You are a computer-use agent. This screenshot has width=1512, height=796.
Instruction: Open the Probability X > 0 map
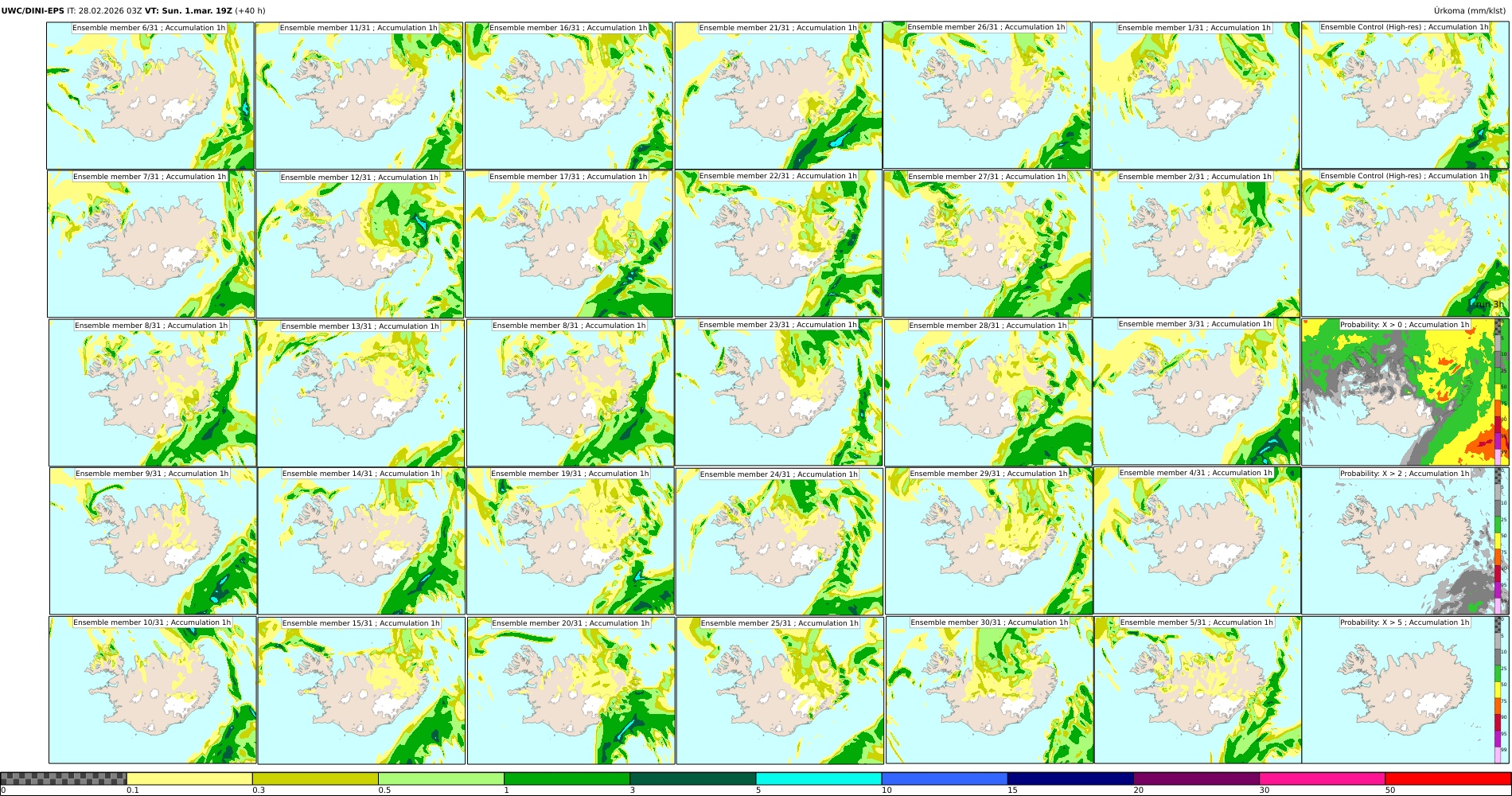[1405, 392]
